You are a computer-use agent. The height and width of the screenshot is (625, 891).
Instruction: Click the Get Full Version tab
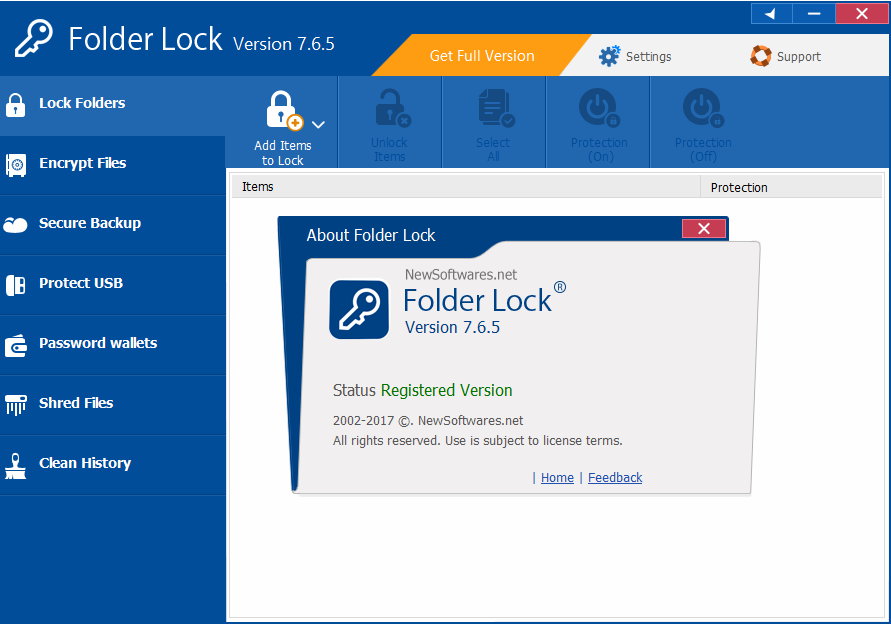[482, 56]
